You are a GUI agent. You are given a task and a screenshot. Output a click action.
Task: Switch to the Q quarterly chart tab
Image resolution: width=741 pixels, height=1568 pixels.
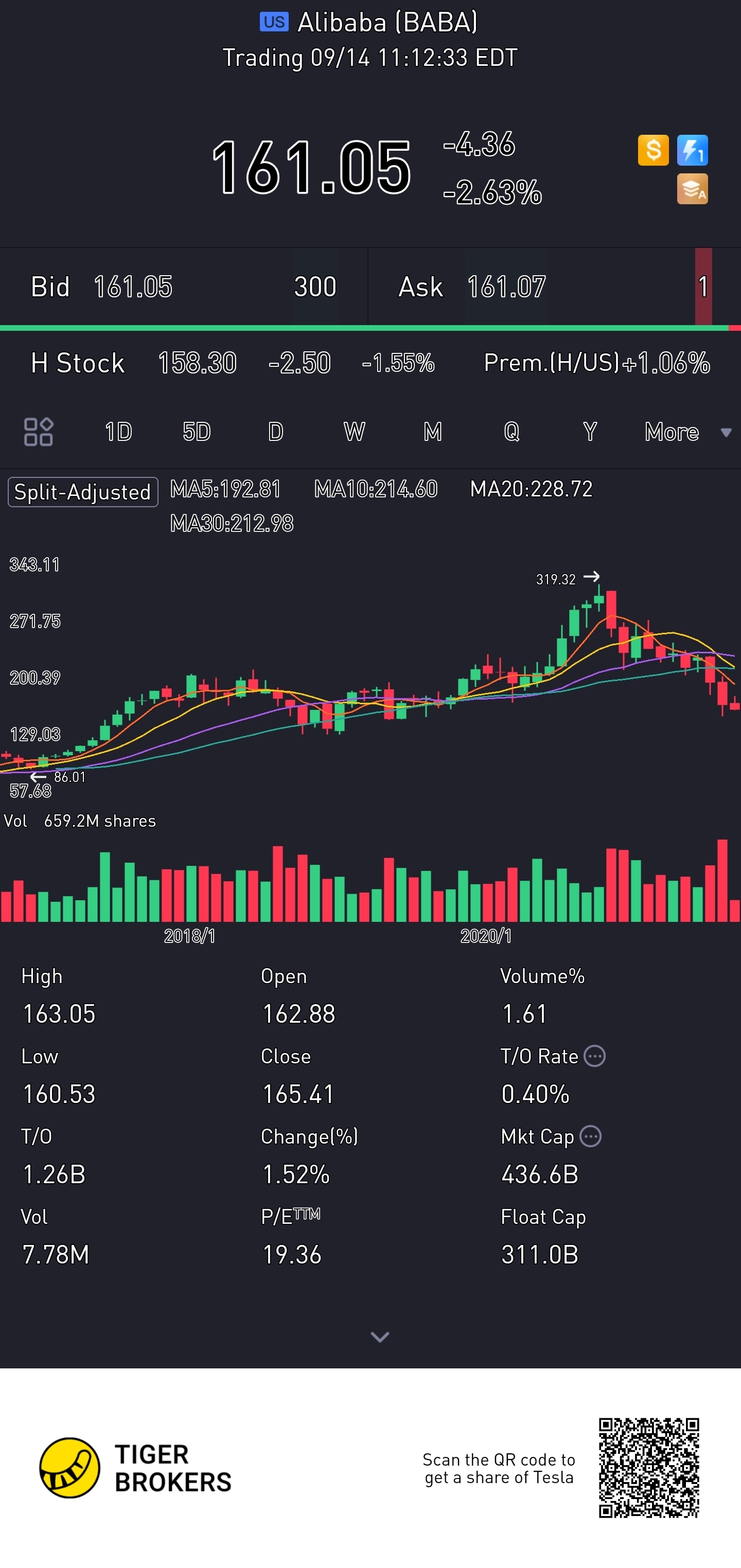click(x=511, y=432)
